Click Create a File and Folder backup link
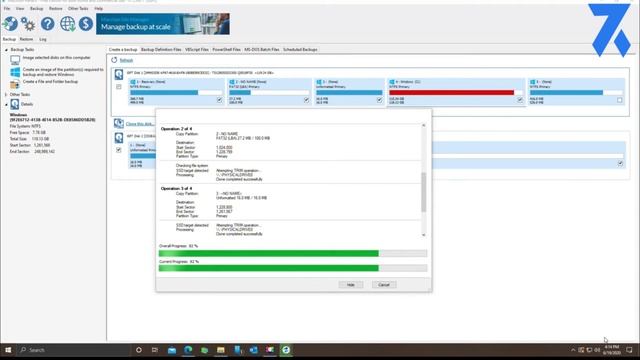 coord(50,82)
